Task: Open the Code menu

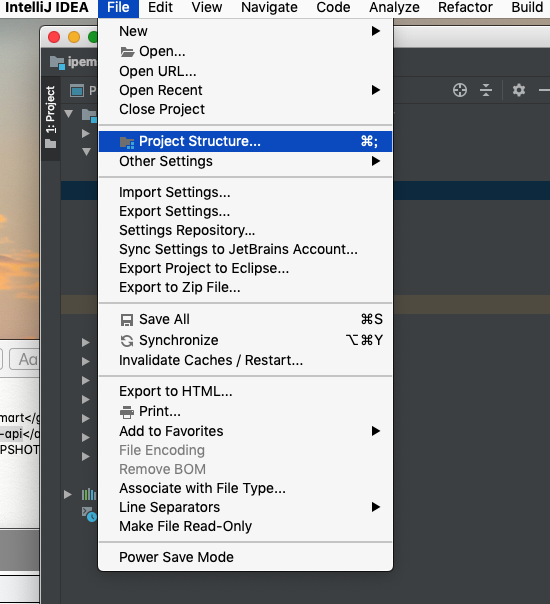Action: click(333, 8)
